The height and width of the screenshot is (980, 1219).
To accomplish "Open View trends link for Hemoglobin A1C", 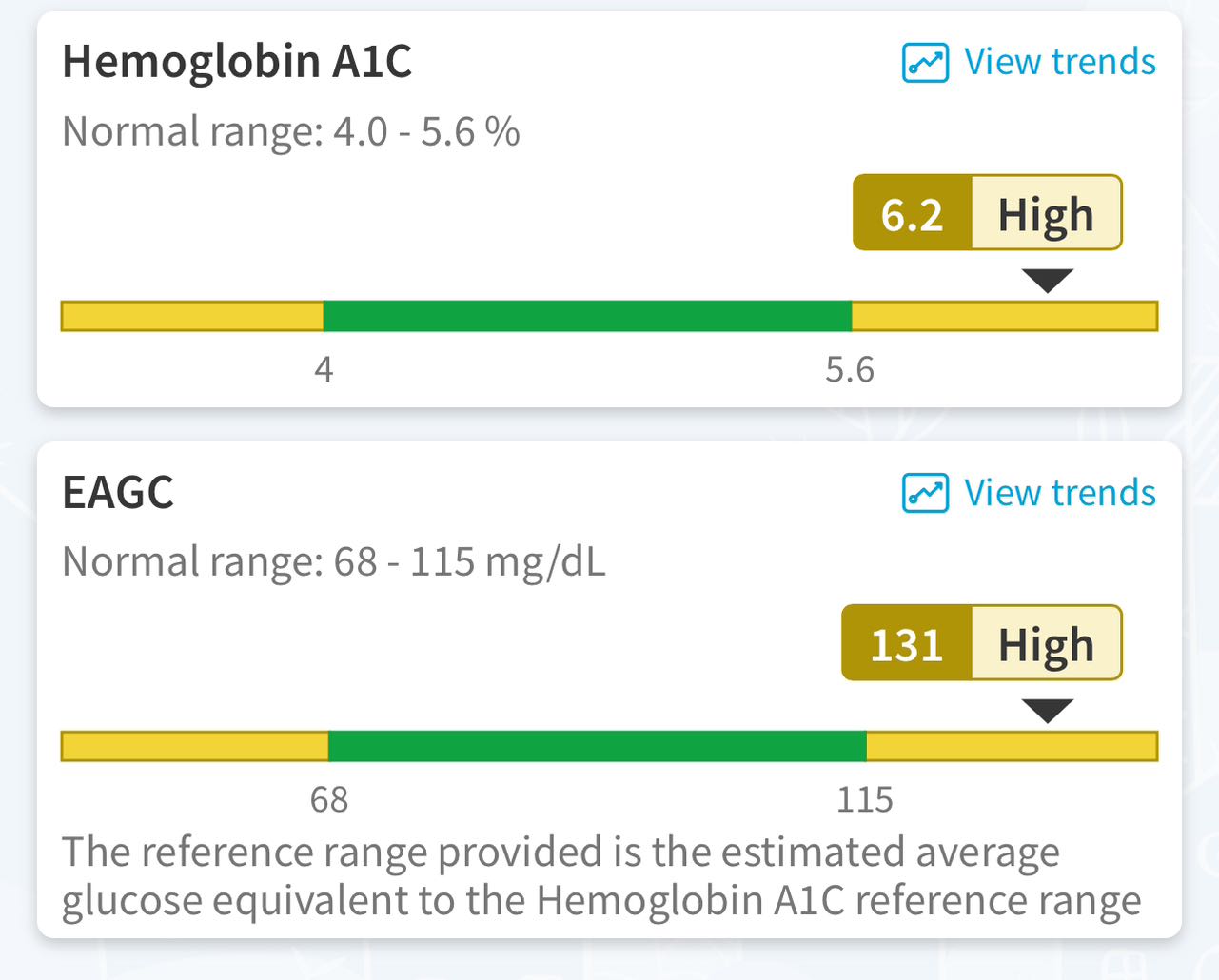I will pos(1059,62).
